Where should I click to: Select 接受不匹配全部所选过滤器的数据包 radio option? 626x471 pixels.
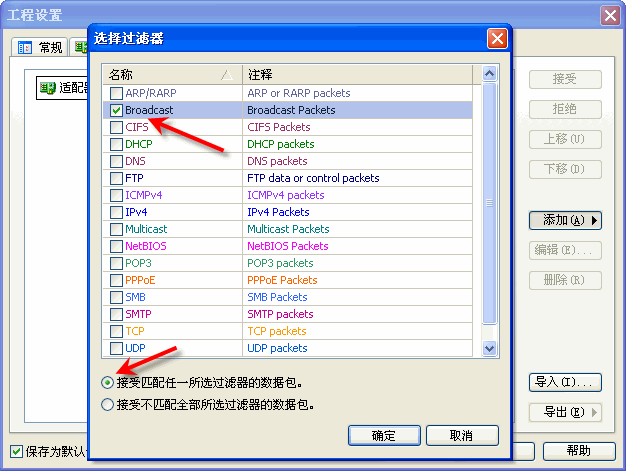pyautogui.click(x=107, y=405)
